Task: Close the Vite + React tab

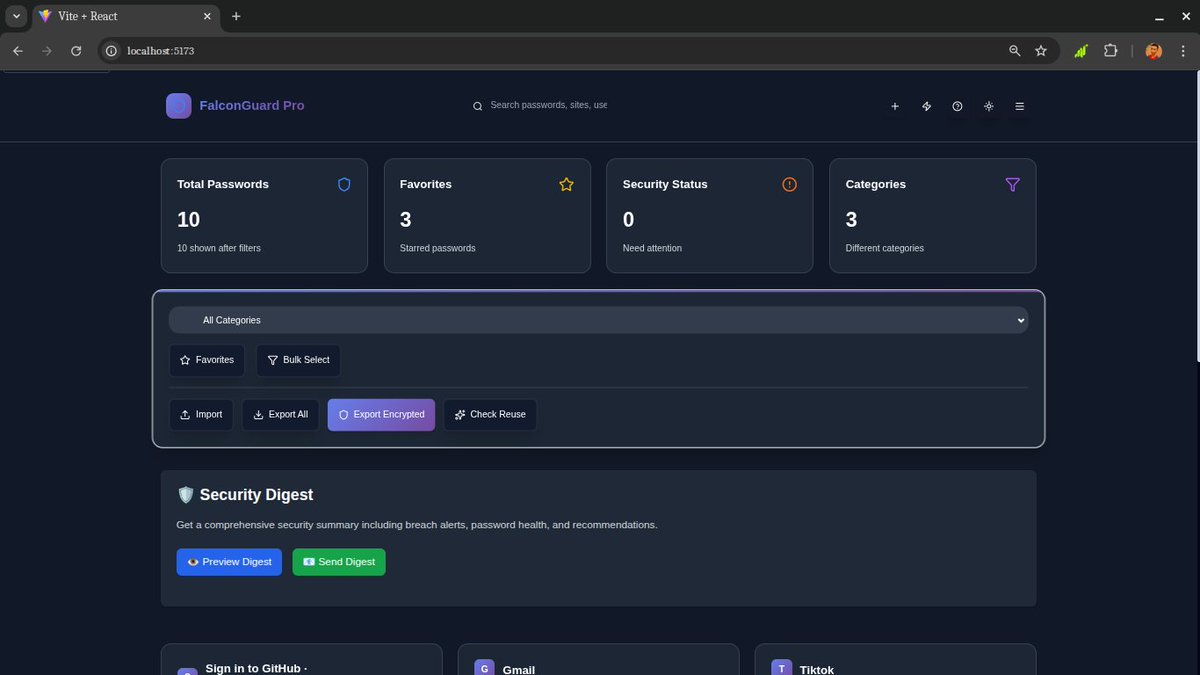Action: click(207, 17)
